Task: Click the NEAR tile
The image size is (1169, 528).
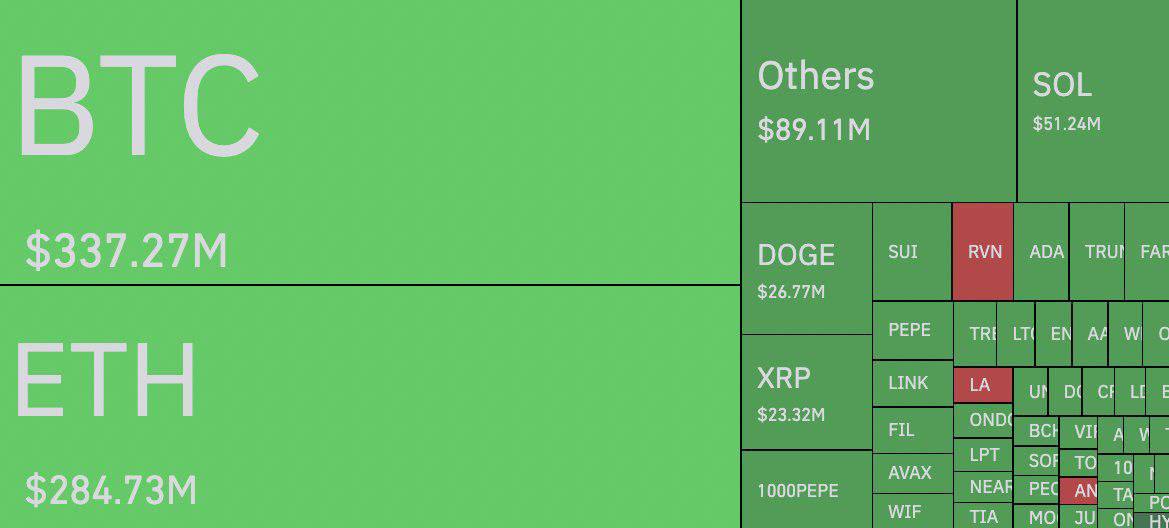Action: tap(983, 487)
